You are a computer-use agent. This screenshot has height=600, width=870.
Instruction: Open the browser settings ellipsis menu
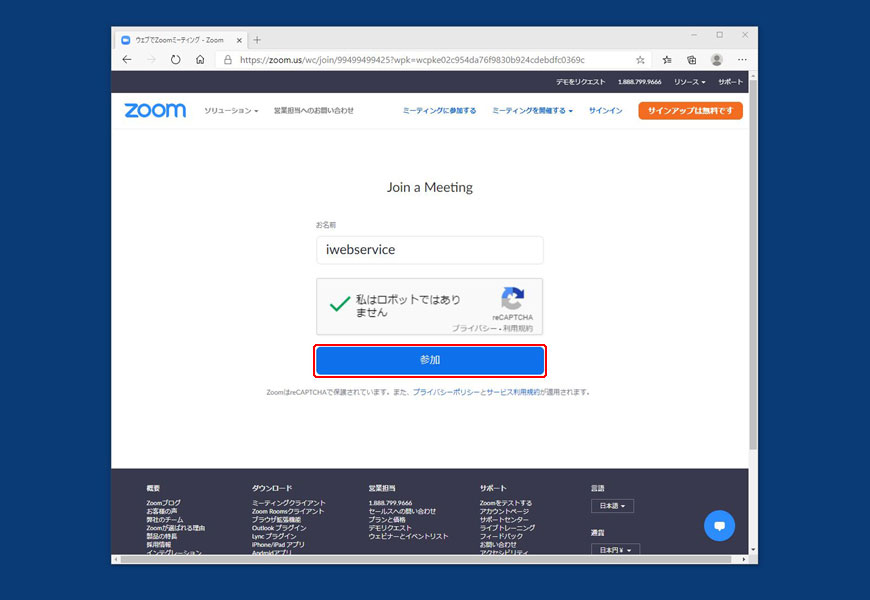[x=742, y=59]
